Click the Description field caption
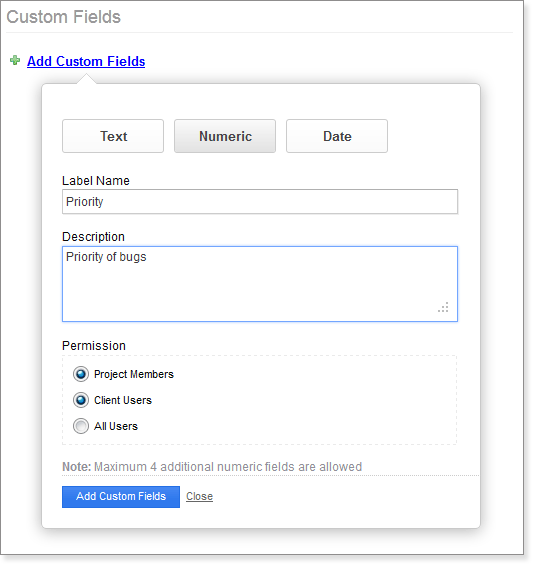The width and height of the screenshot is (542, 570). point(93,237)
